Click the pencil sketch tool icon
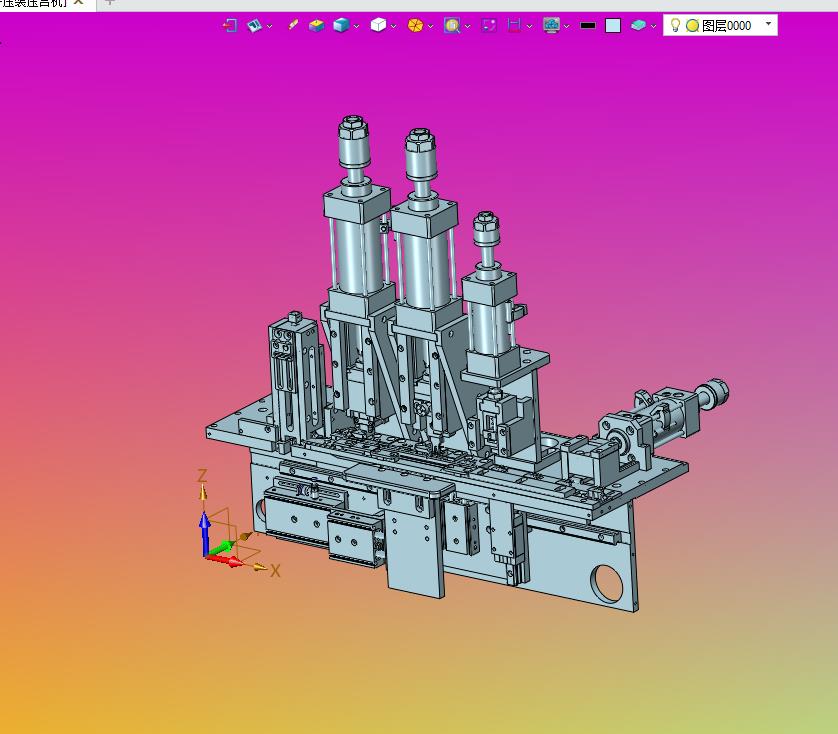 (x=293, y=25)
